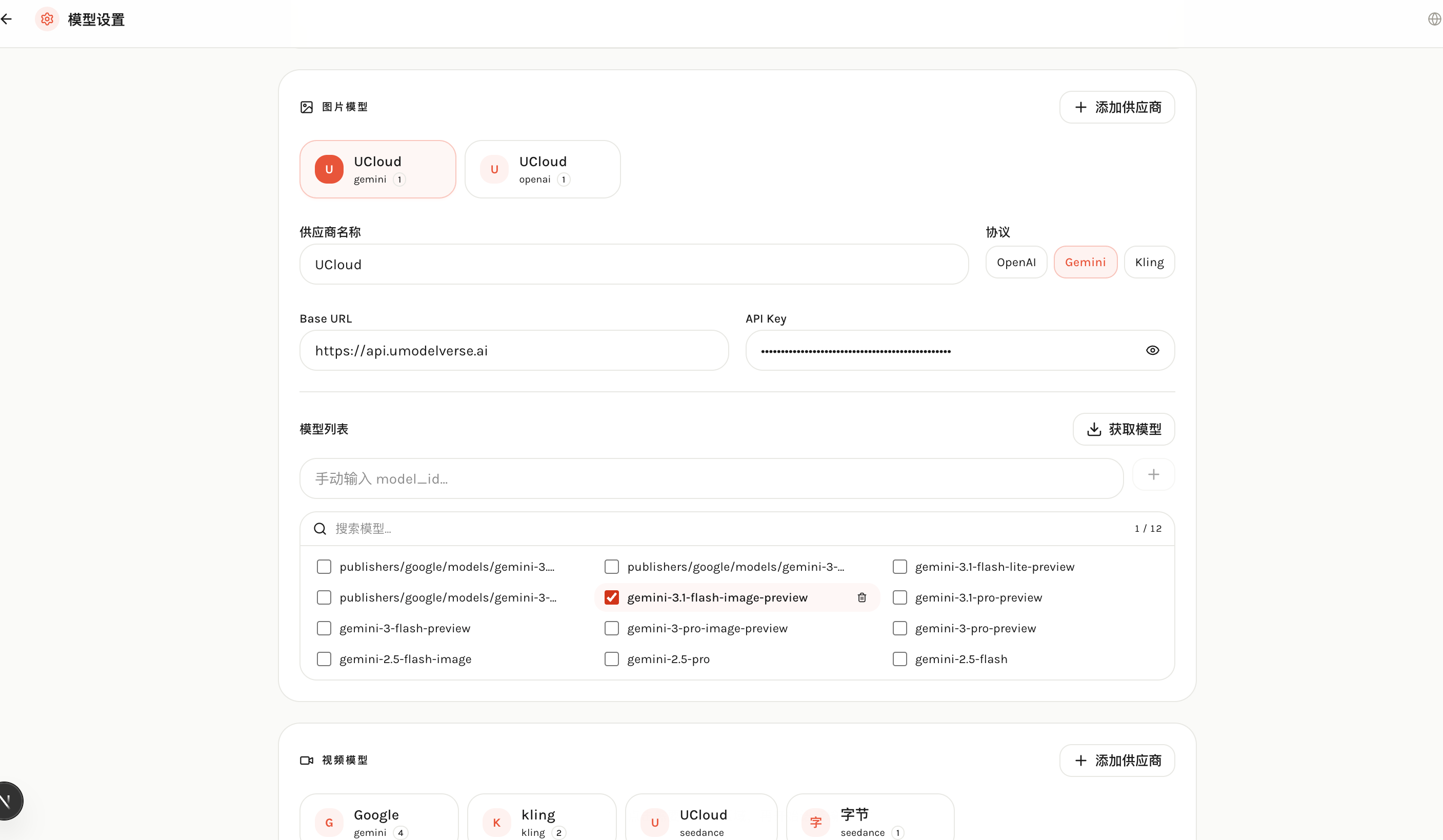Screen dimensions: 1443x840
Task: Switch protocol to OpenAI
Action: [x=1016, y=262]
